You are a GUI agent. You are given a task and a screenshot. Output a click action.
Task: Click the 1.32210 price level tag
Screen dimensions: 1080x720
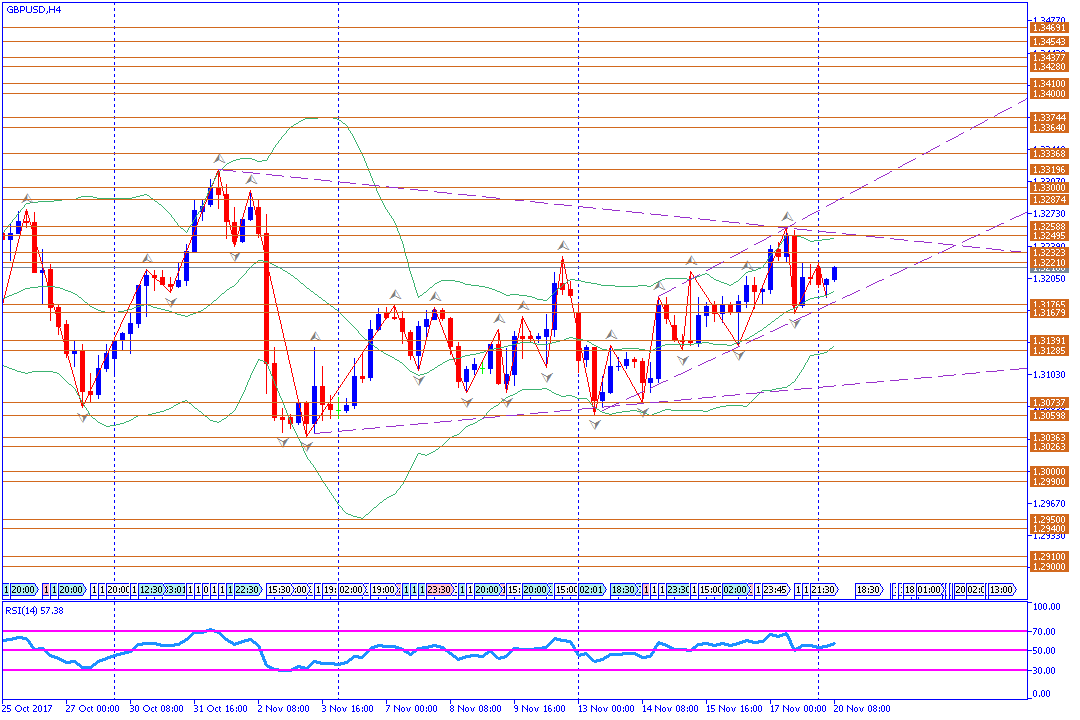point(1049,263)
